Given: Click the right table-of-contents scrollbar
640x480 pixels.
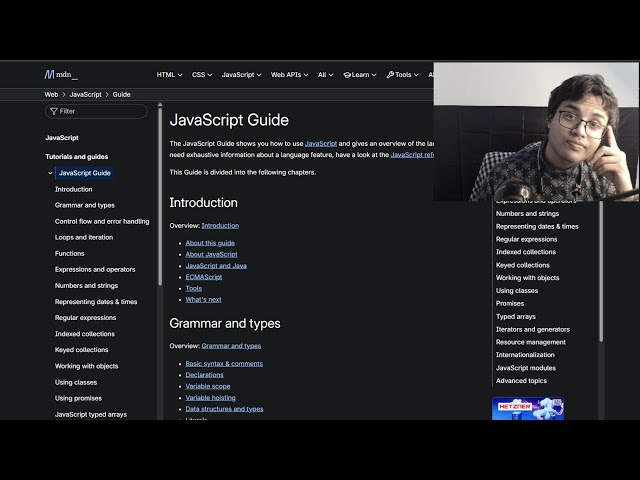Looking at the screenshot, I should (601, 271).
